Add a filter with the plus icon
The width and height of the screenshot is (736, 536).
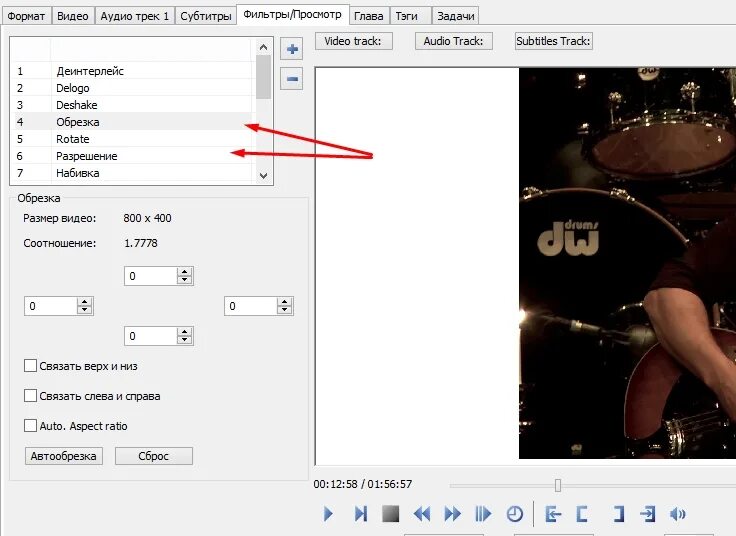[x=291, y=49]
